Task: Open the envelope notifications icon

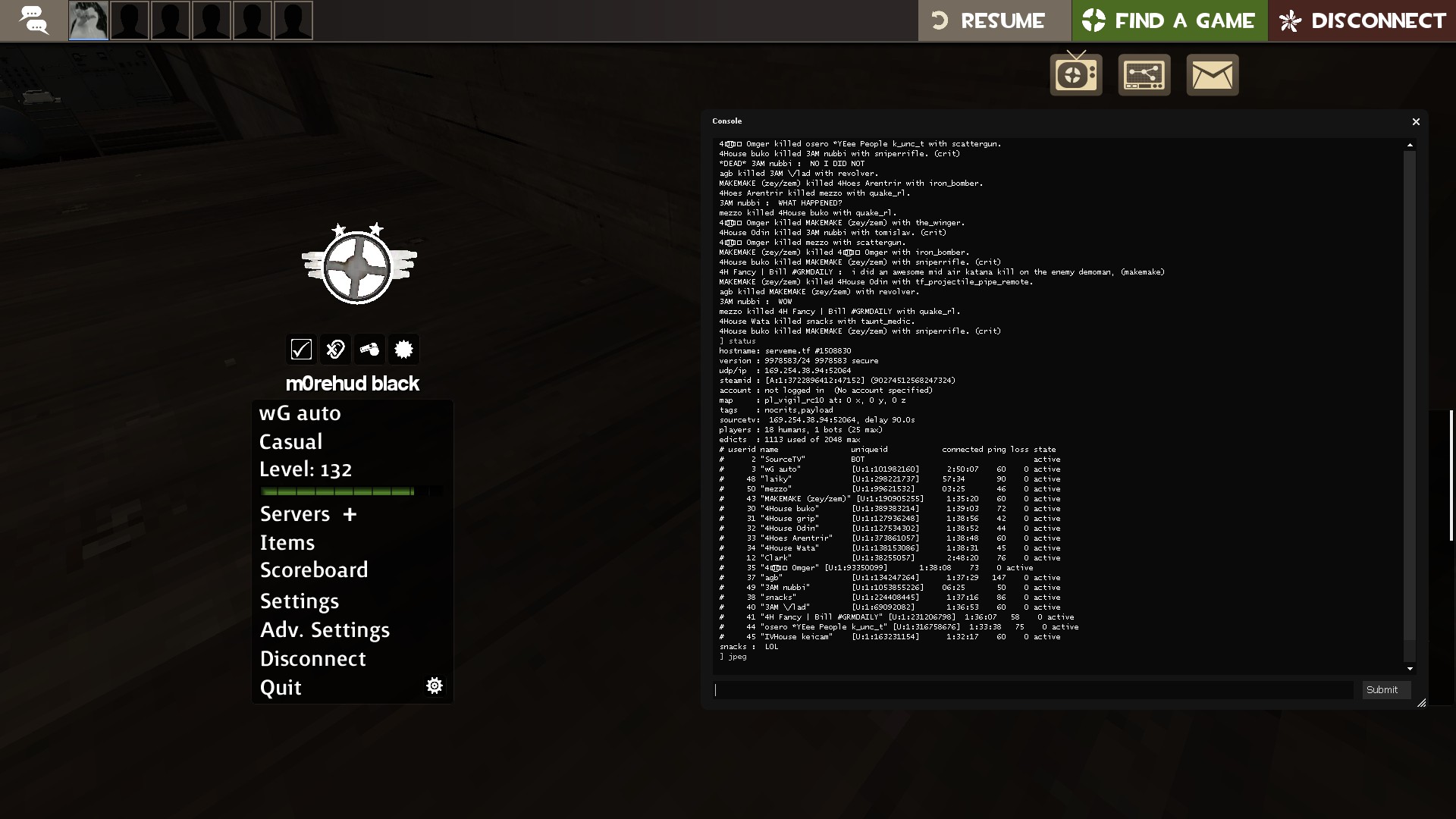Action: click(x=1212, y=75)
